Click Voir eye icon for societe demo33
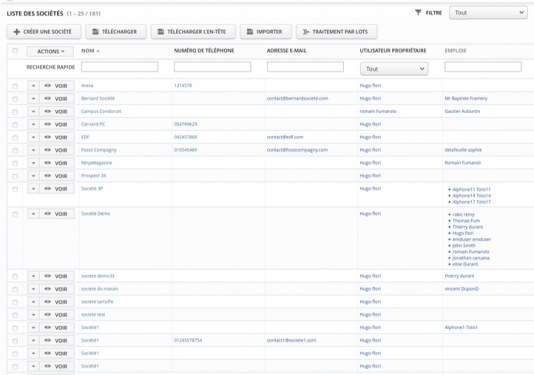The image size is (534, 375). [47, 276]
